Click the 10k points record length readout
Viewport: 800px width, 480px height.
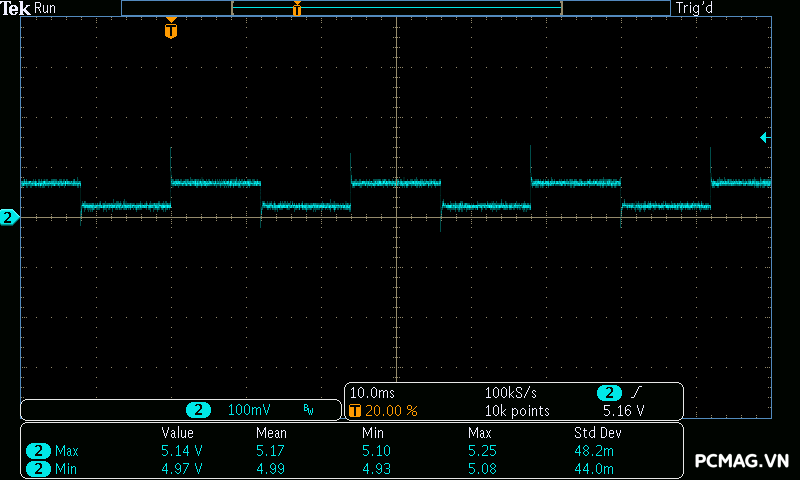tap(517, 411)
